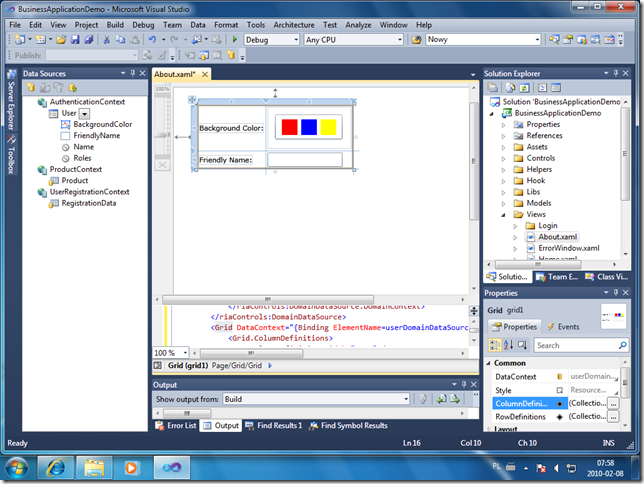Open the Debug configuration dropdown
Image resolution: width=644 pixels, height=484 pixels.
(296, 40)
